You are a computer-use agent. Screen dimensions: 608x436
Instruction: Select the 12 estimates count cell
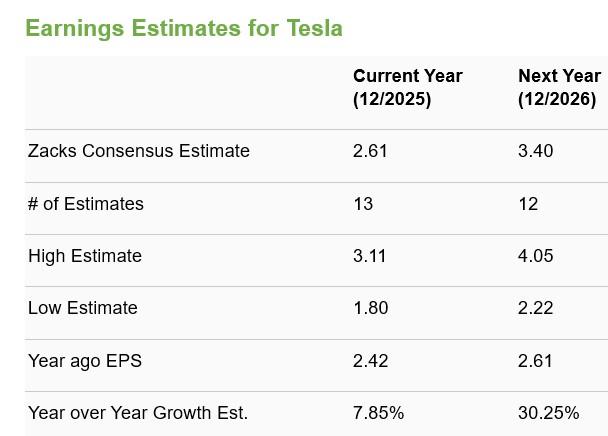coord(528,204)
